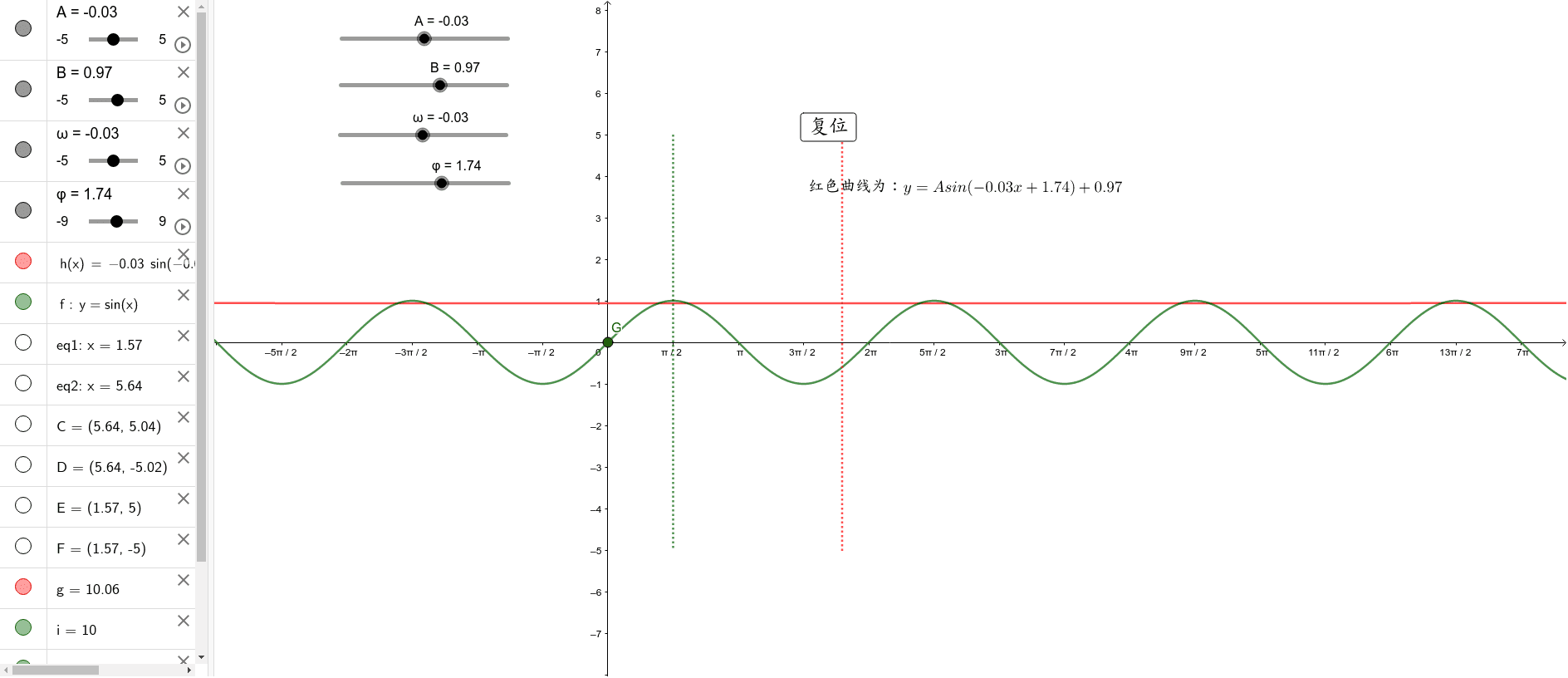Image resolution: width=1568 pixels, height=678 pixels.
Task: Click graph slider B = 0.97 handle
Action: coord(440,85)
